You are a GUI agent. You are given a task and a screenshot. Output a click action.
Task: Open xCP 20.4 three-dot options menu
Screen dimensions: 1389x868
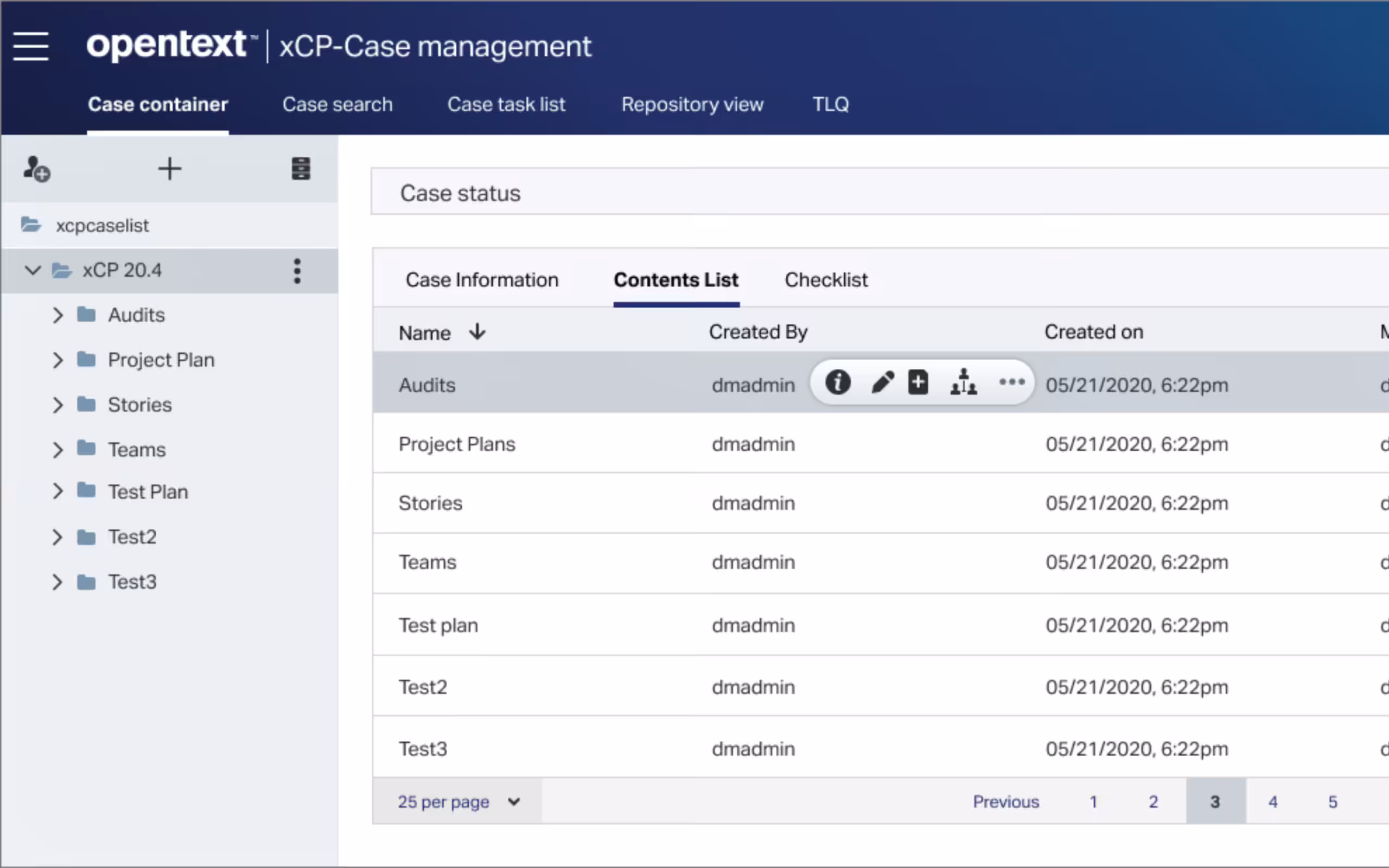(x=297, y=271)
